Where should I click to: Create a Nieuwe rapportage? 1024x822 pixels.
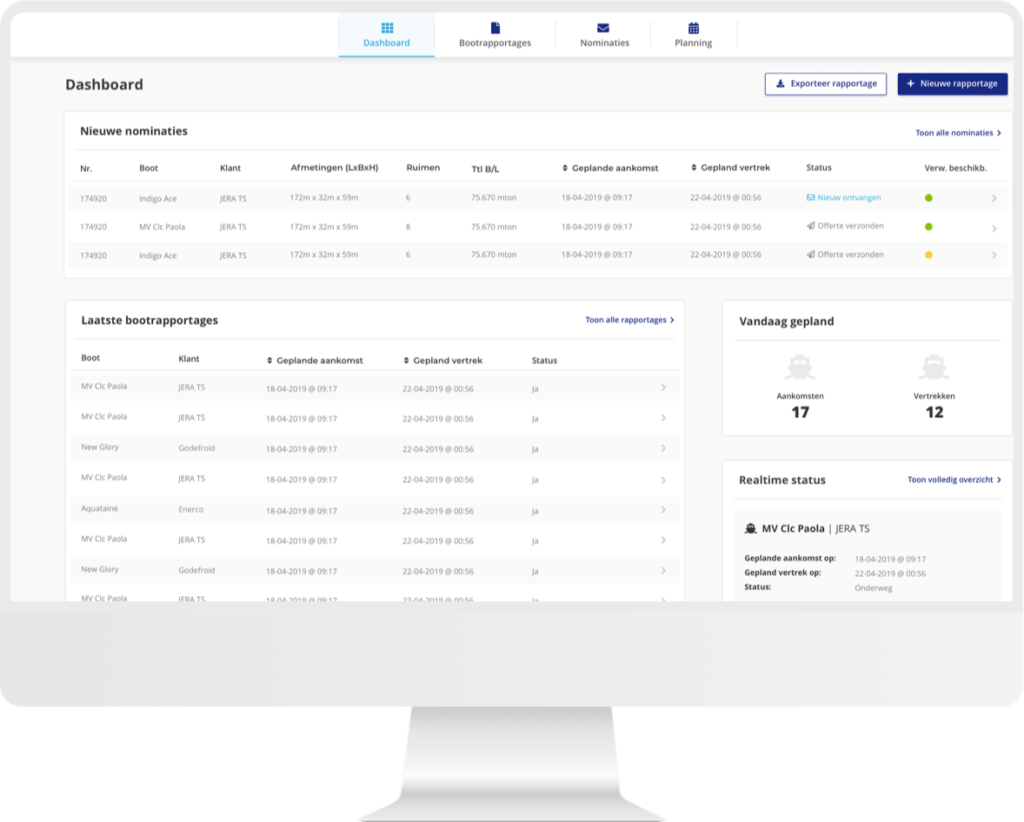coord(952,84)
